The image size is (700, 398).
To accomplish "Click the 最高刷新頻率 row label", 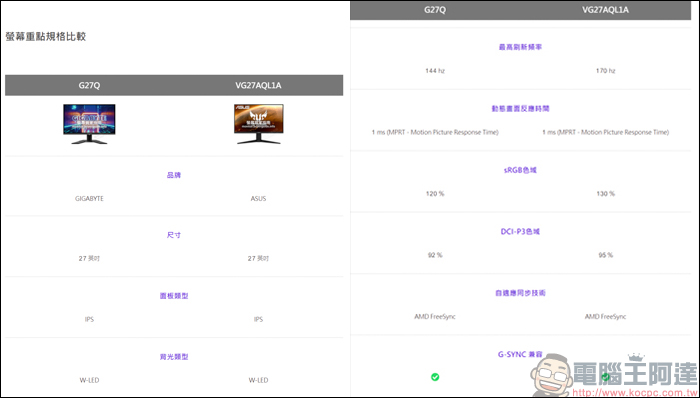I will click(521, 47).
